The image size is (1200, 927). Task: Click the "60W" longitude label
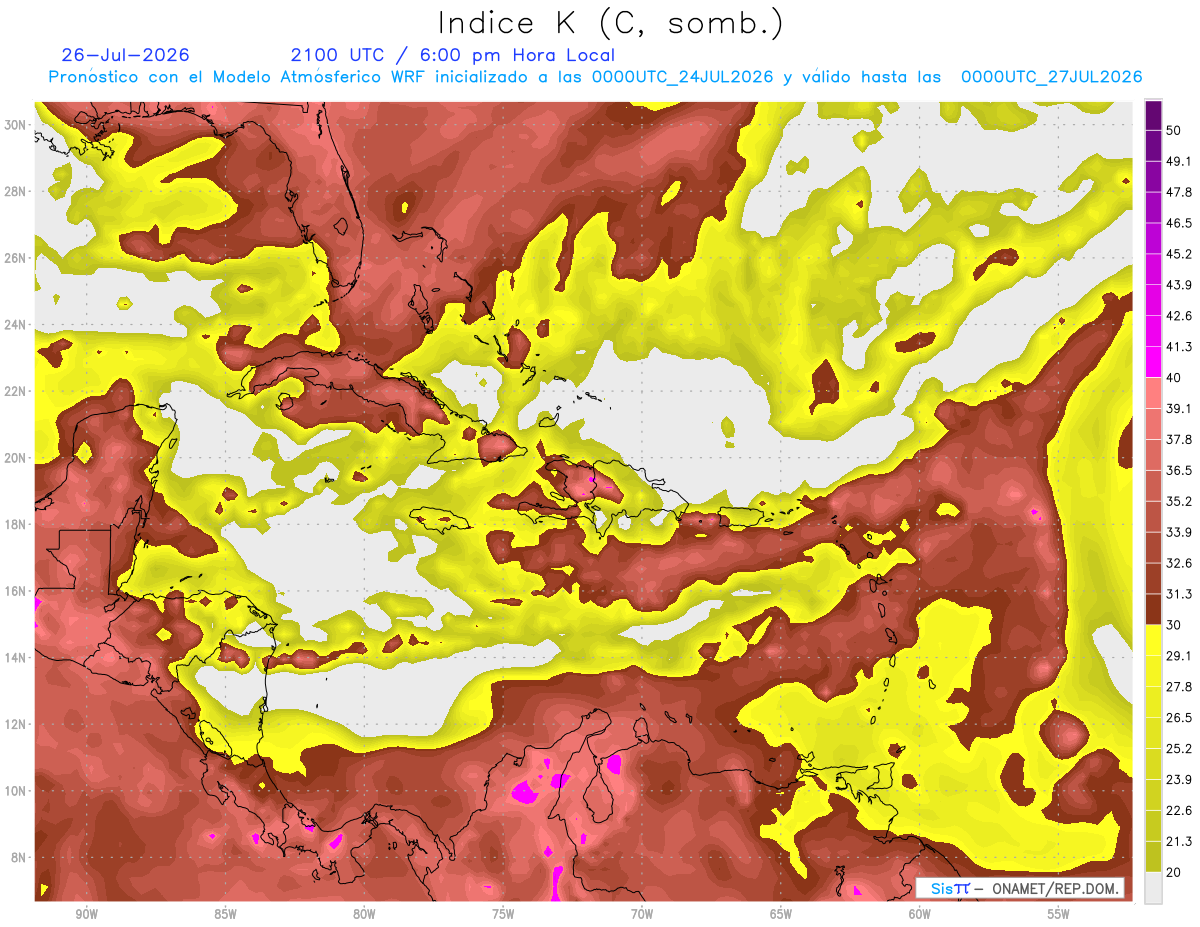[x=920, y=915]
